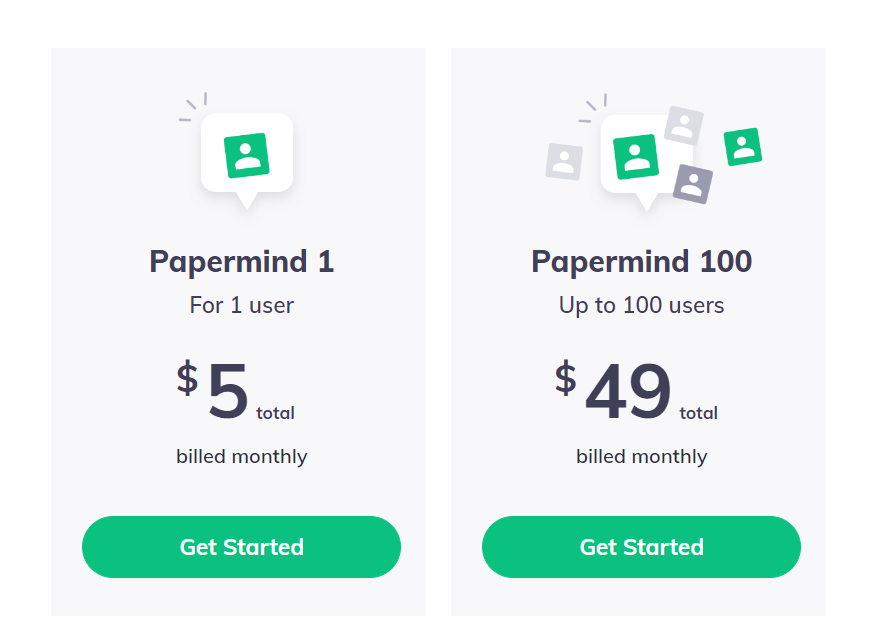Image resolution: width=876 pixels, height=641 pixels.
Task: Click the small green user icon at far right
Action: (x=742, y=147)
